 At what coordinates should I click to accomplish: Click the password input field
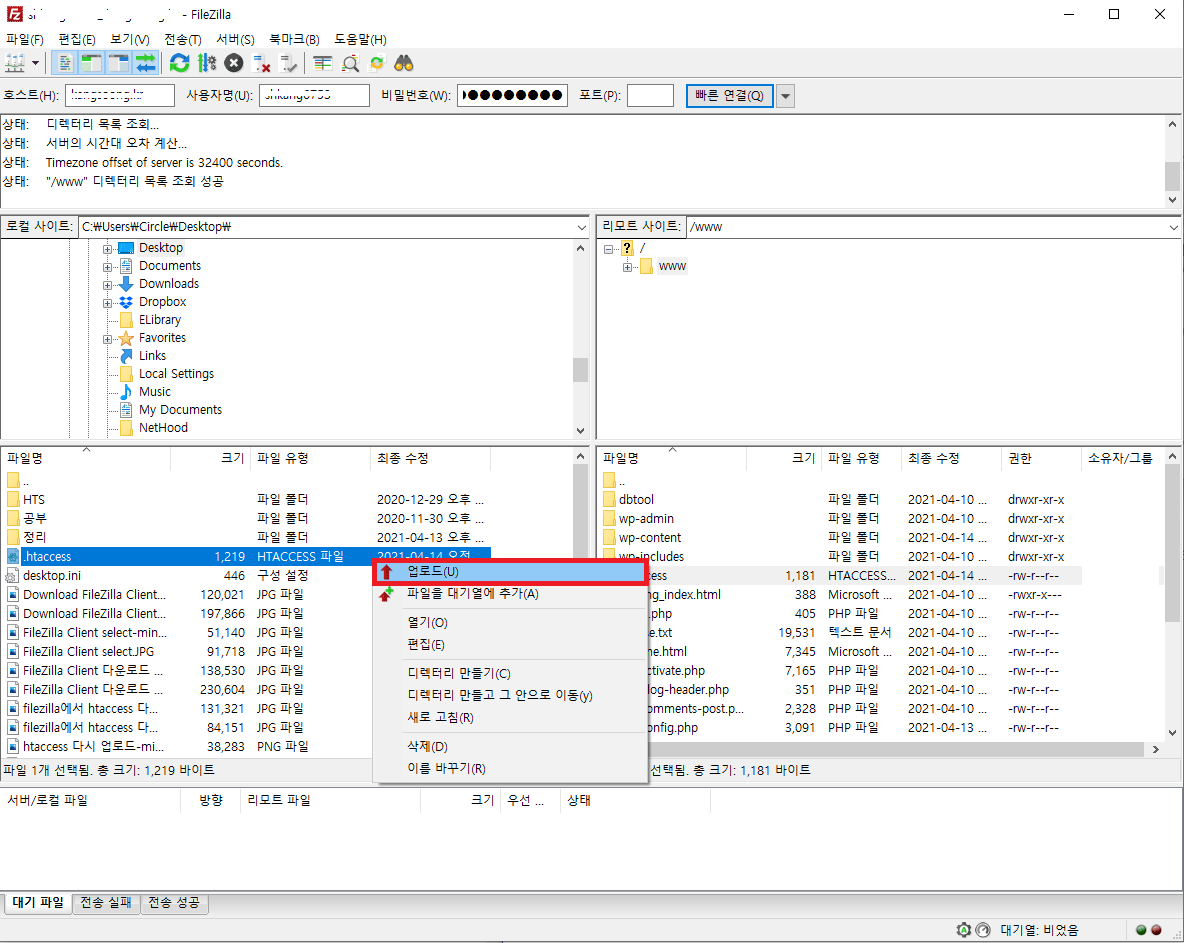click(x=512, y=95)
